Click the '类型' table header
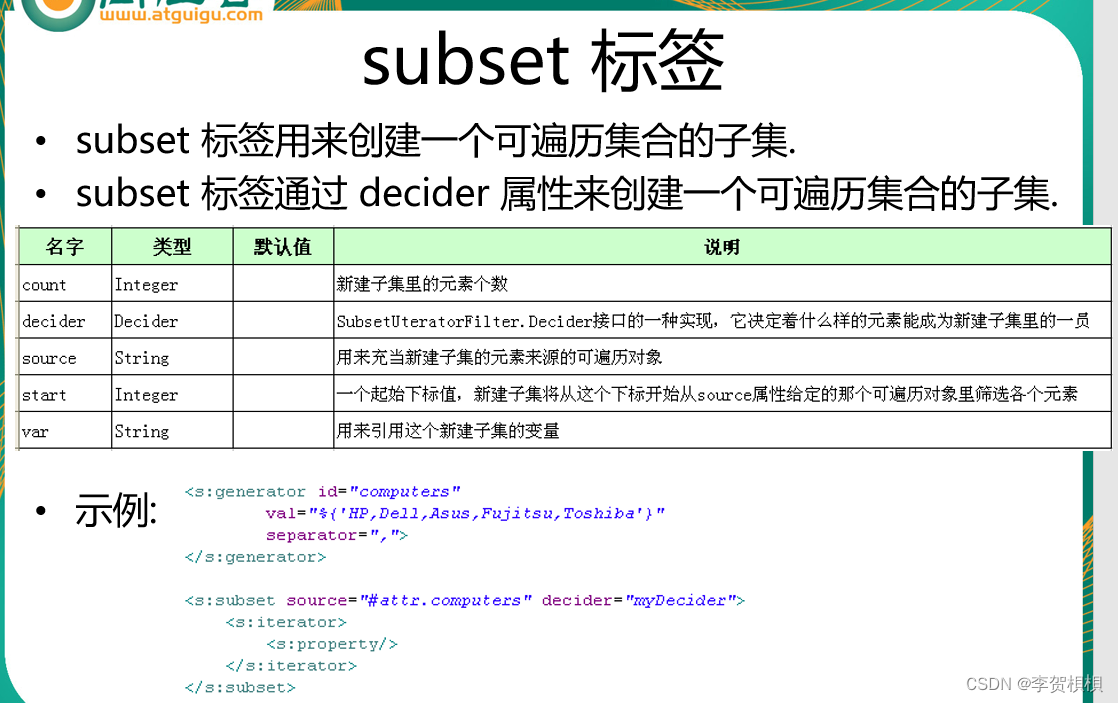 point(172,247)
